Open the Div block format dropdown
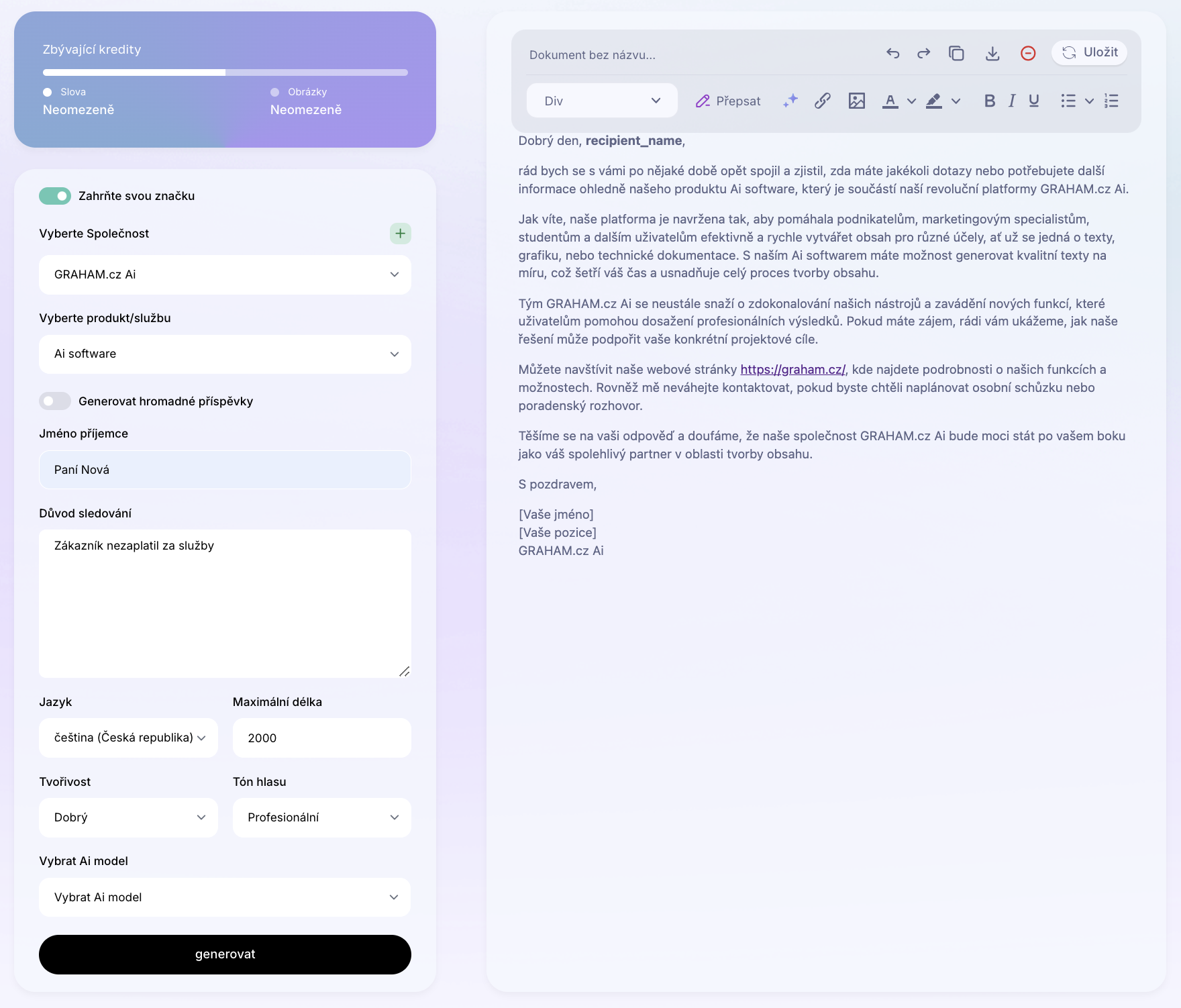Image resolution: width=1181 pixels, height=1008 pixels. [602, 101]
